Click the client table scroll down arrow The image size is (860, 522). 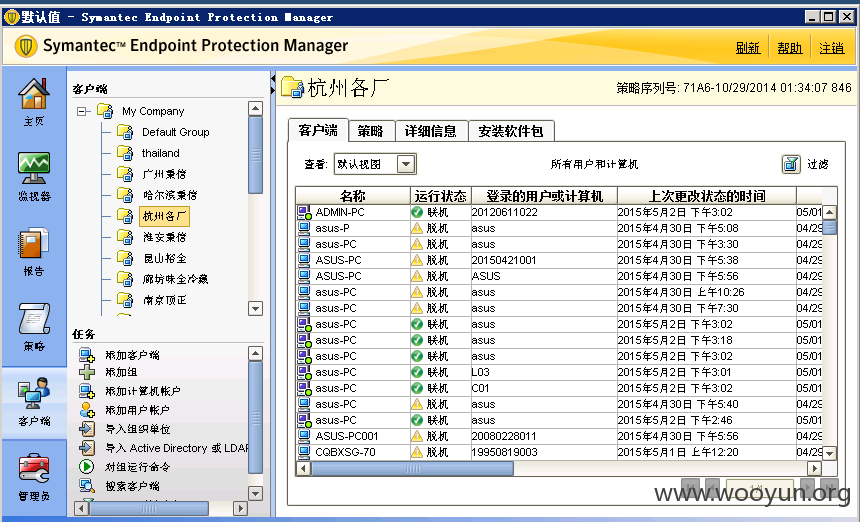pyautogui.click(x=829, y=453)
